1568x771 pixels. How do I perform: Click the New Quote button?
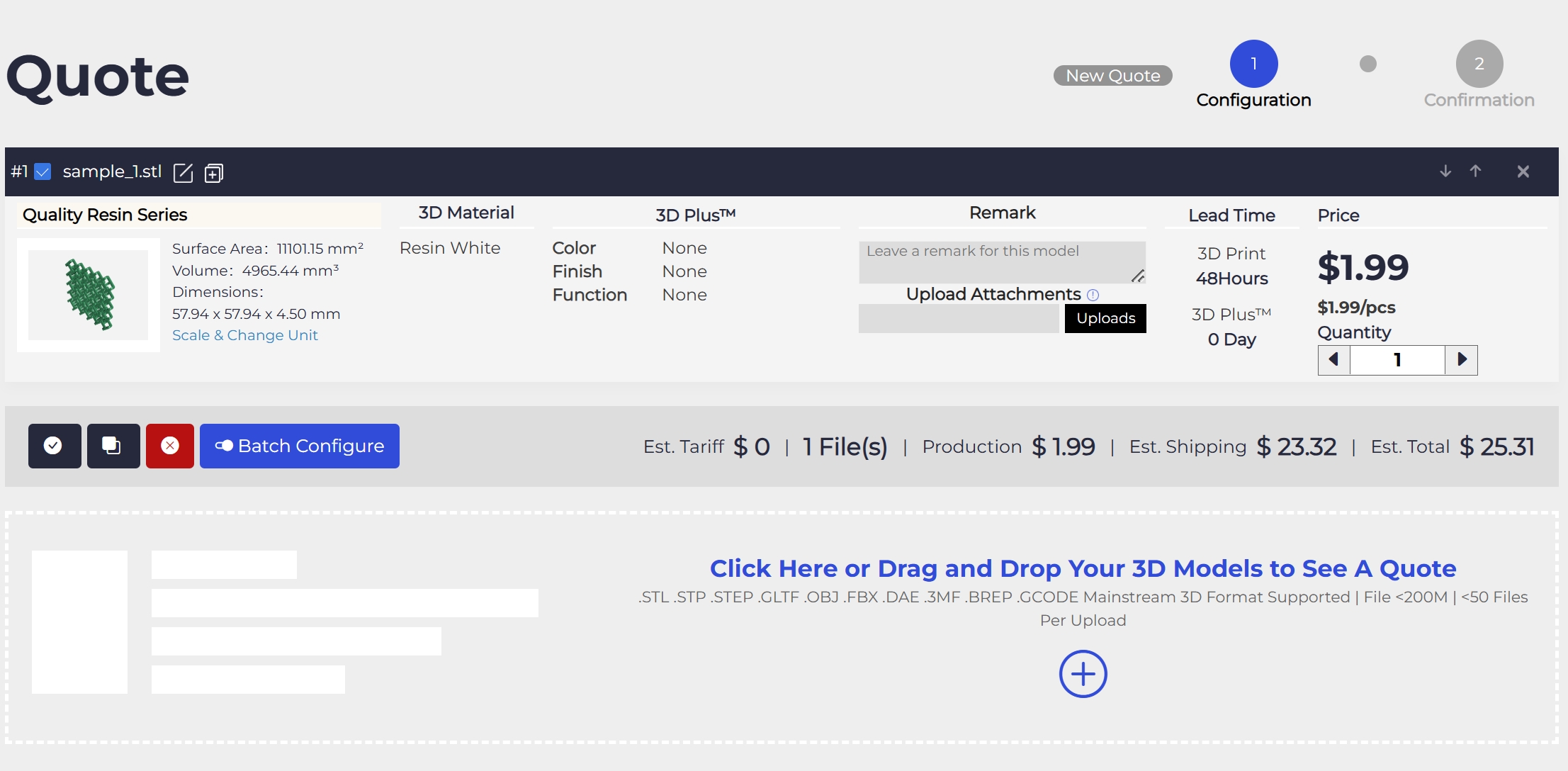click(x=1112, y=76)
